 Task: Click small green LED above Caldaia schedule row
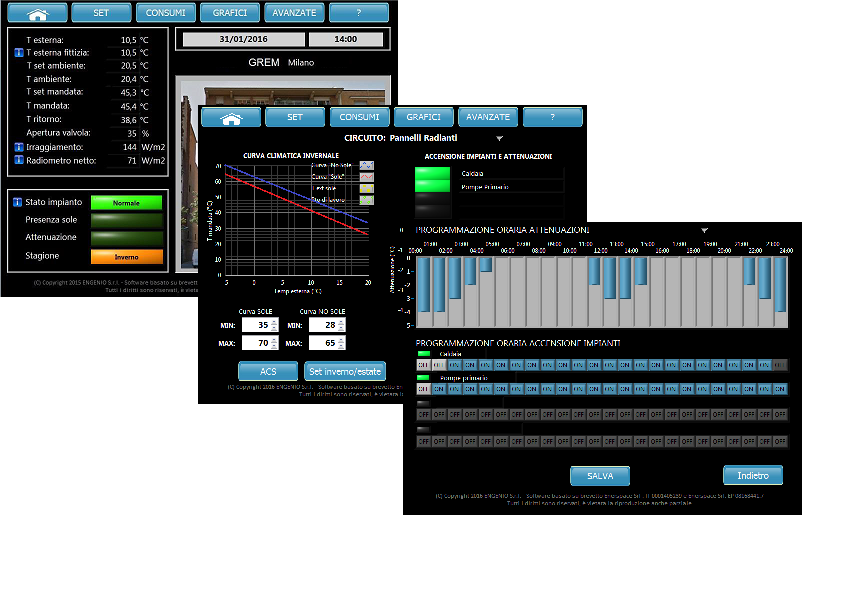424,354
